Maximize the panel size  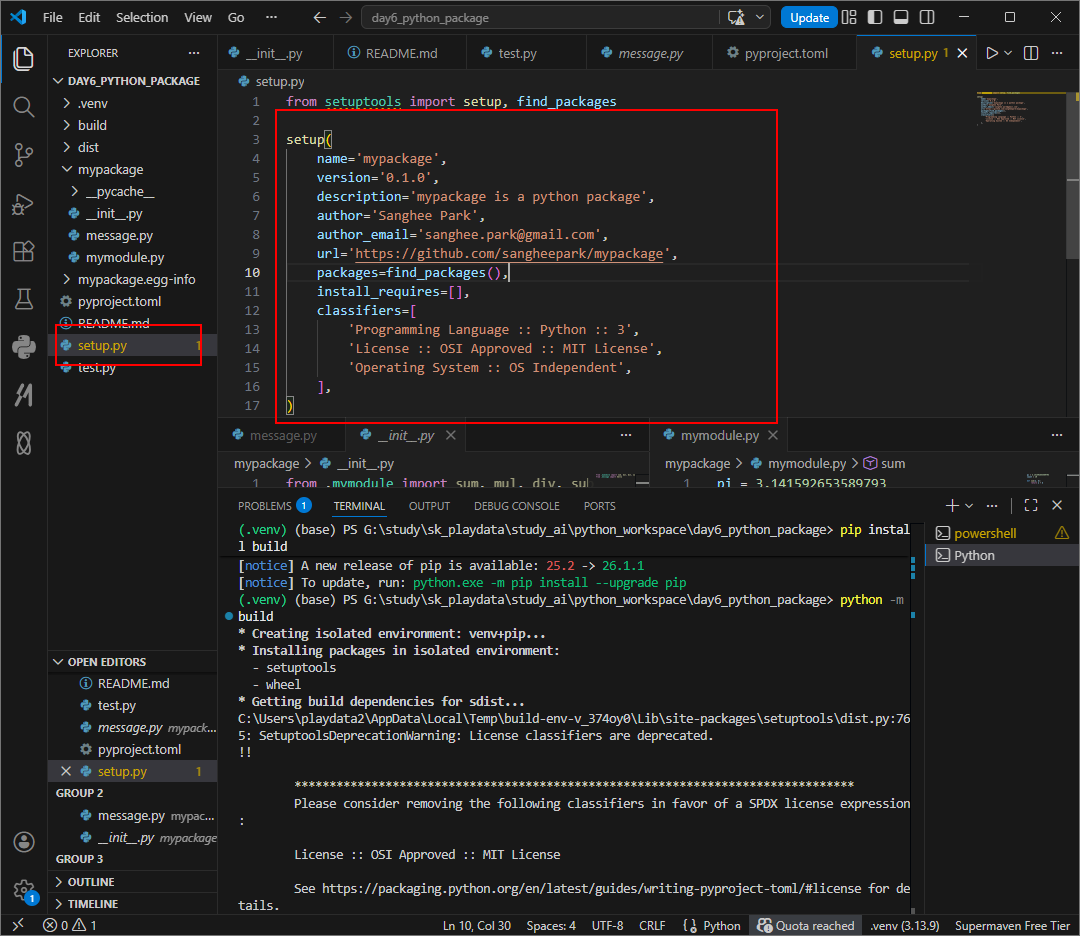pos(1030,506)
